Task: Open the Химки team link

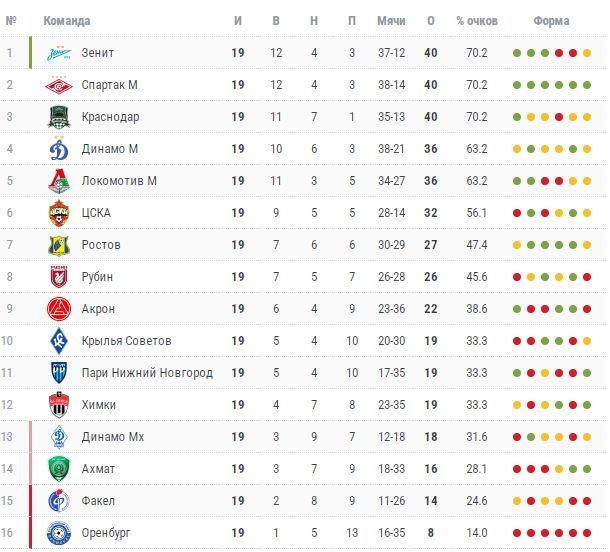Action: pyautogui.click(x=99, y=405)
